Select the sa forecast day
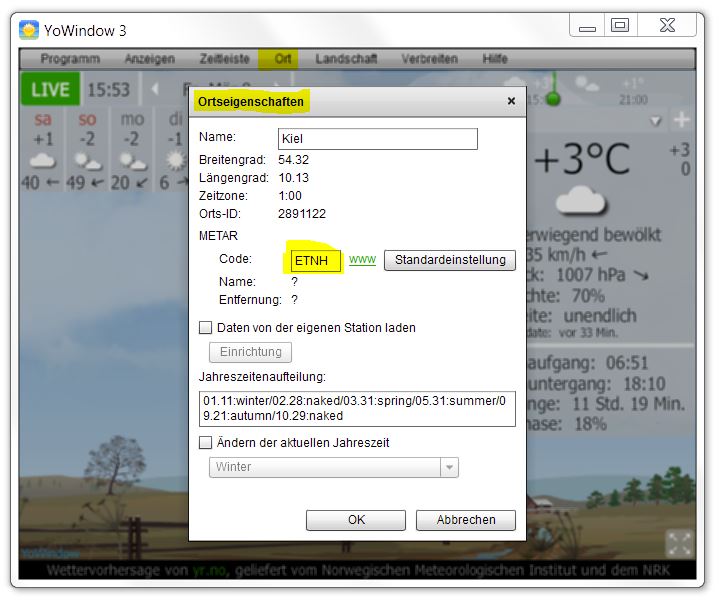 point(42,150)
